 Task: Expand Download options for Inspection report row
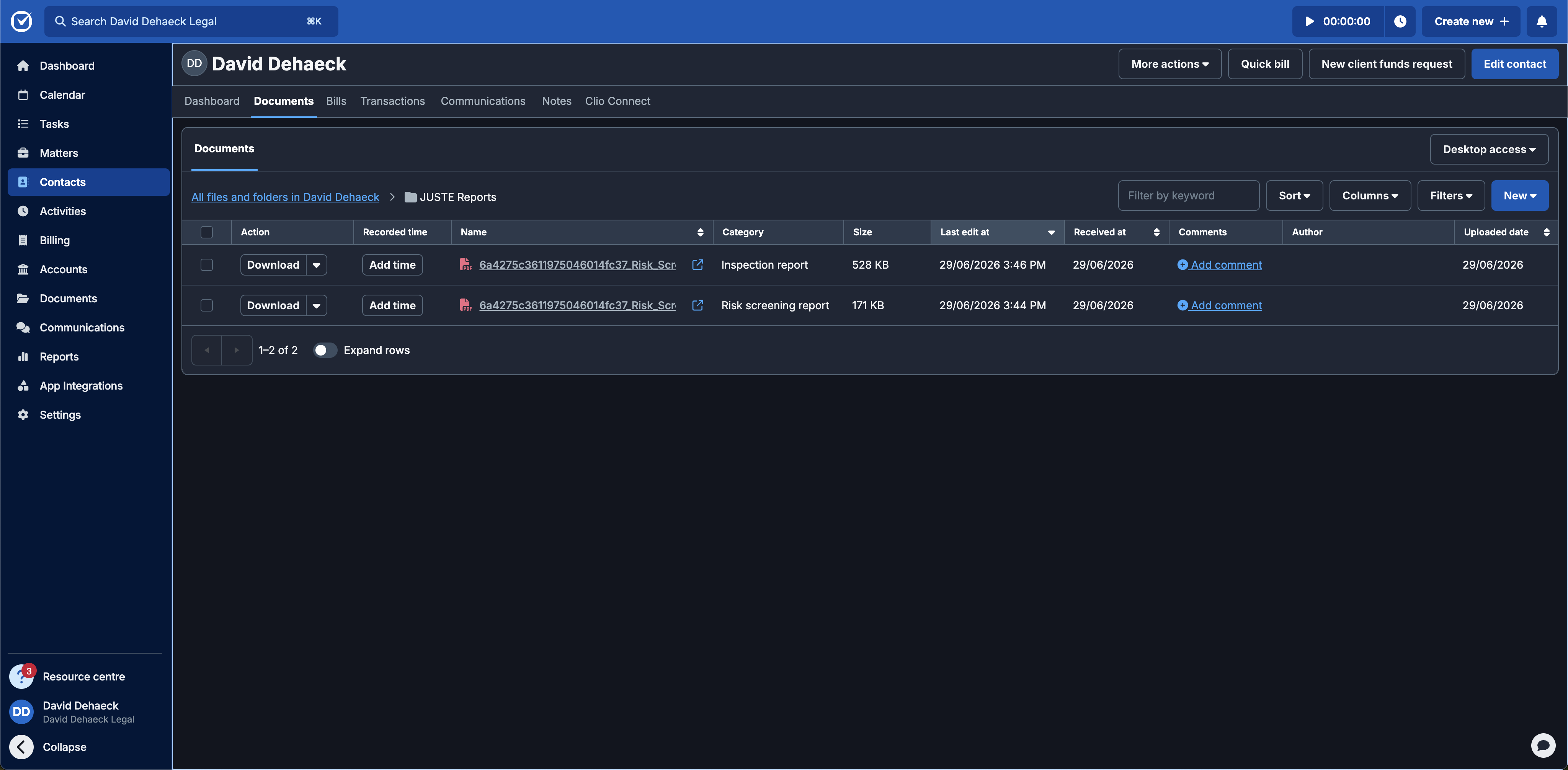(x=317, y=265)
